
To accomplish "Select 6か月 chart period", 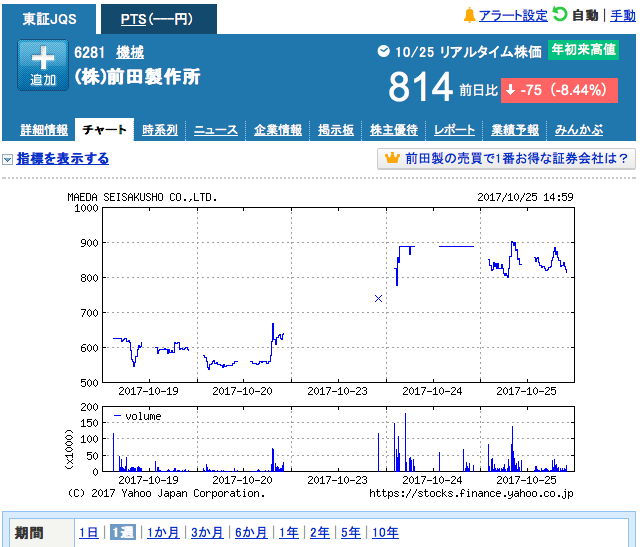I will 251,533.
